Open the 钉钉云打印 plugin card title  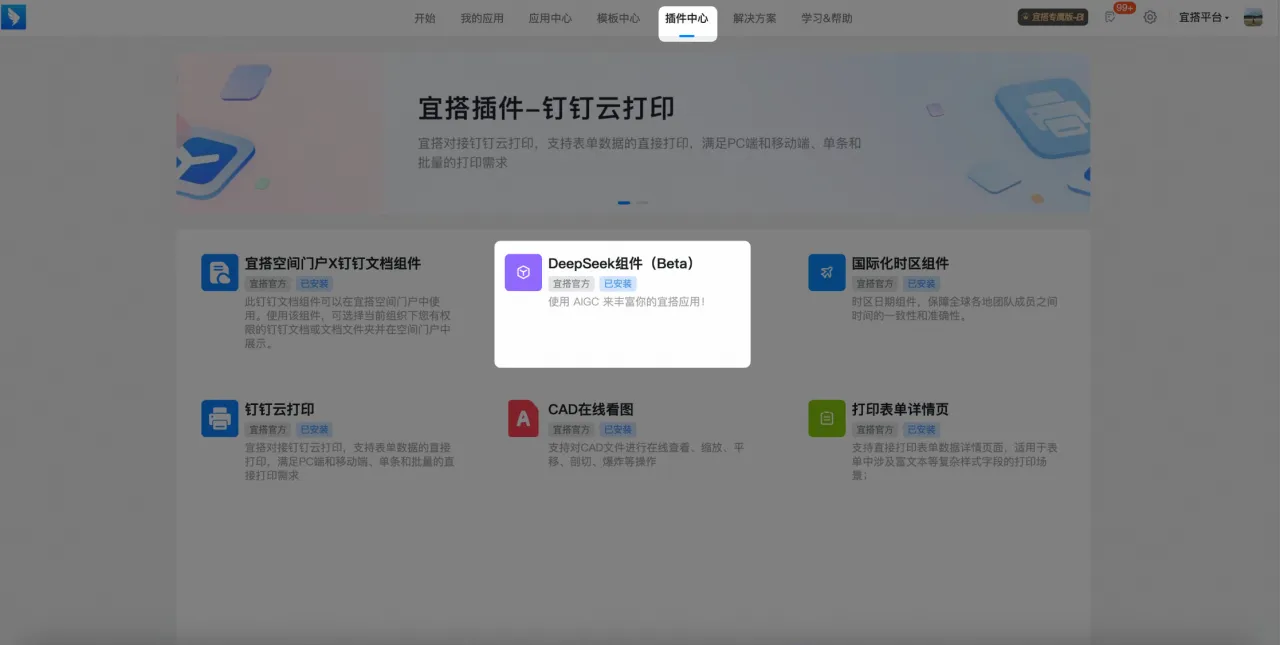point(280,409)
